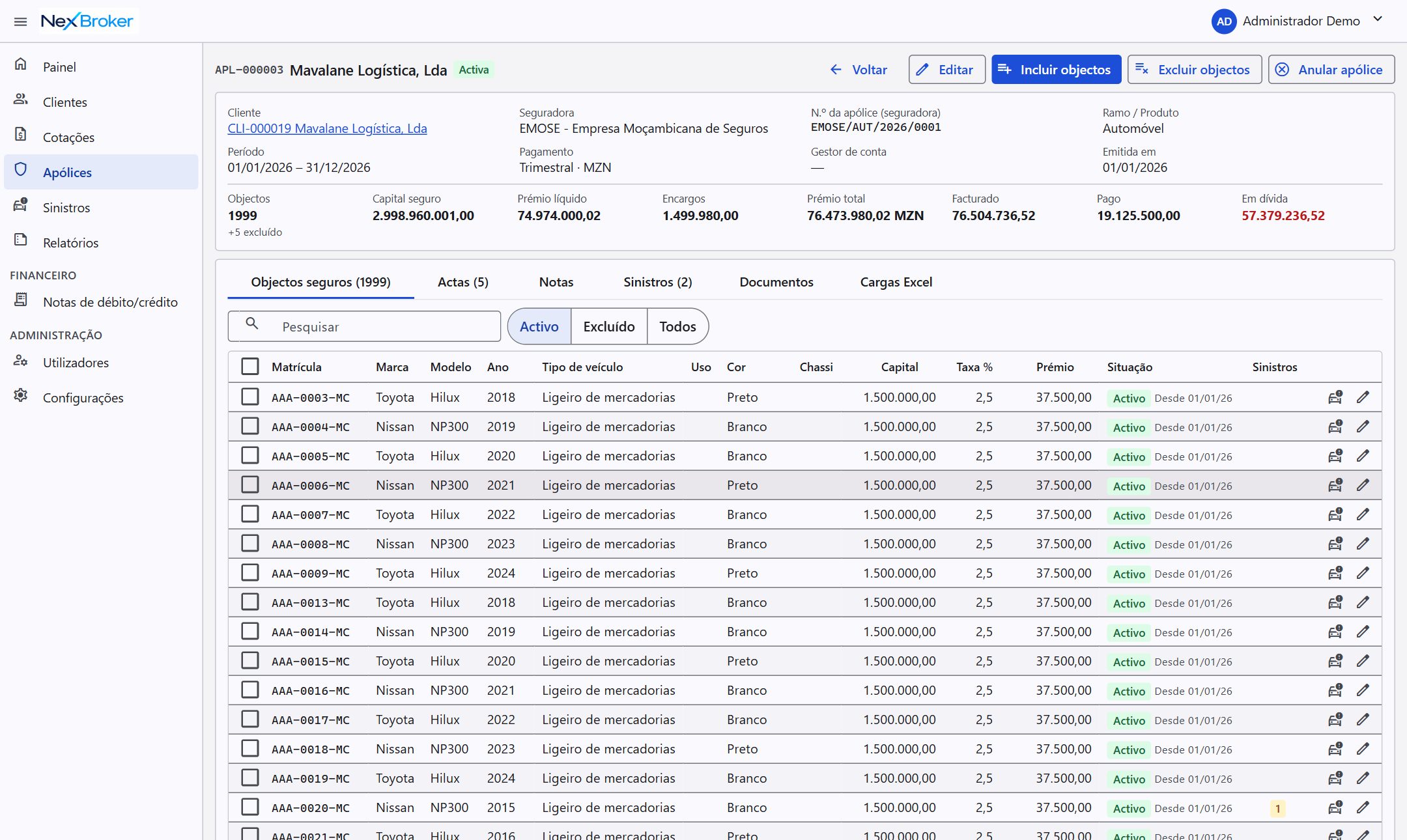Select the AAA-0014-MC row checkbox
The height and width of the screenshot is (840, 1407).
click(x=250, y=632)
